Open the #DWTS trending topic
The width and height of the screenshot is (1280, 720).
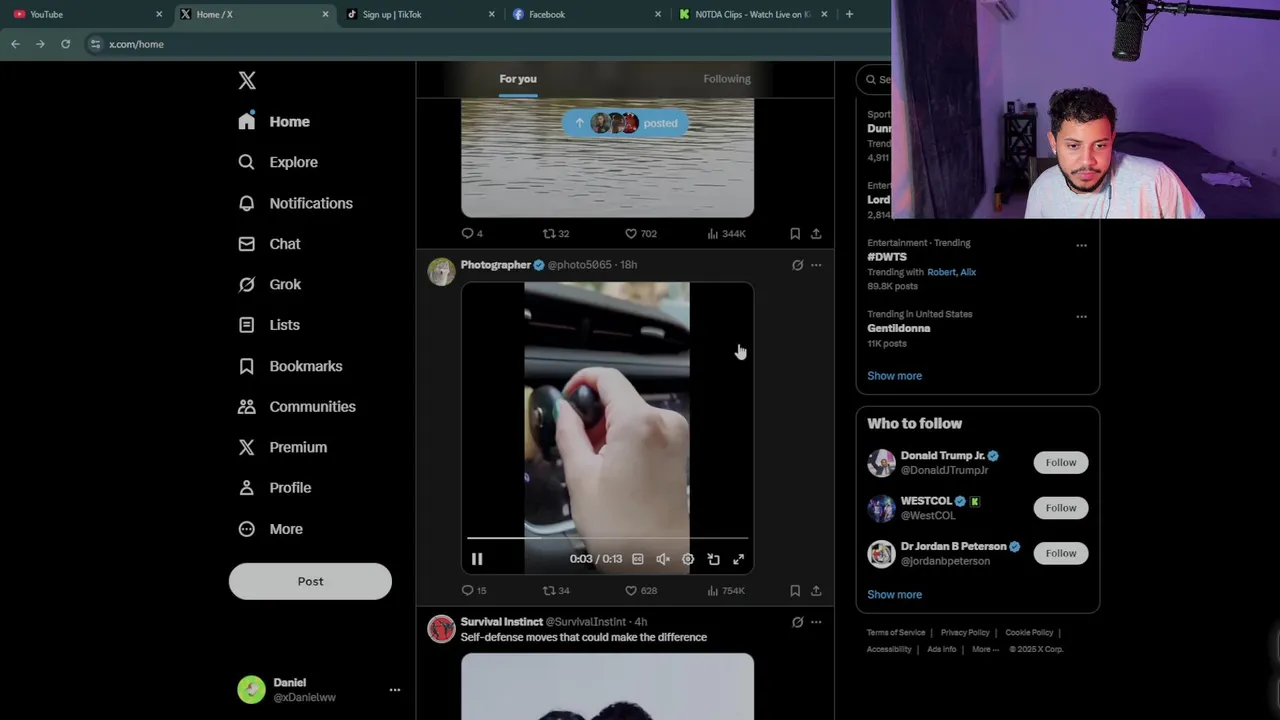[x=887, y=257]
